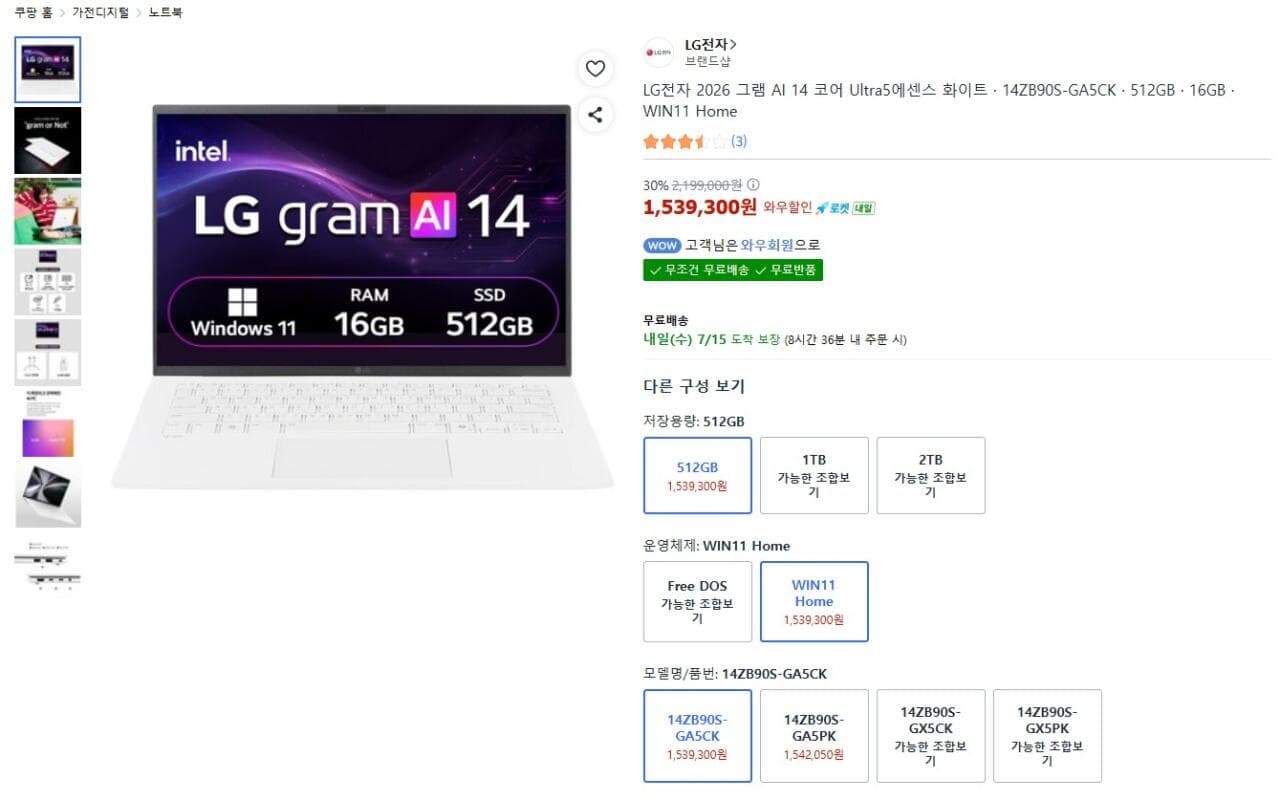This screenshot has height=800, width=1280.
Task: Select model 14ZB90S-GA5CK option box
Action: (x=697, y=736)
